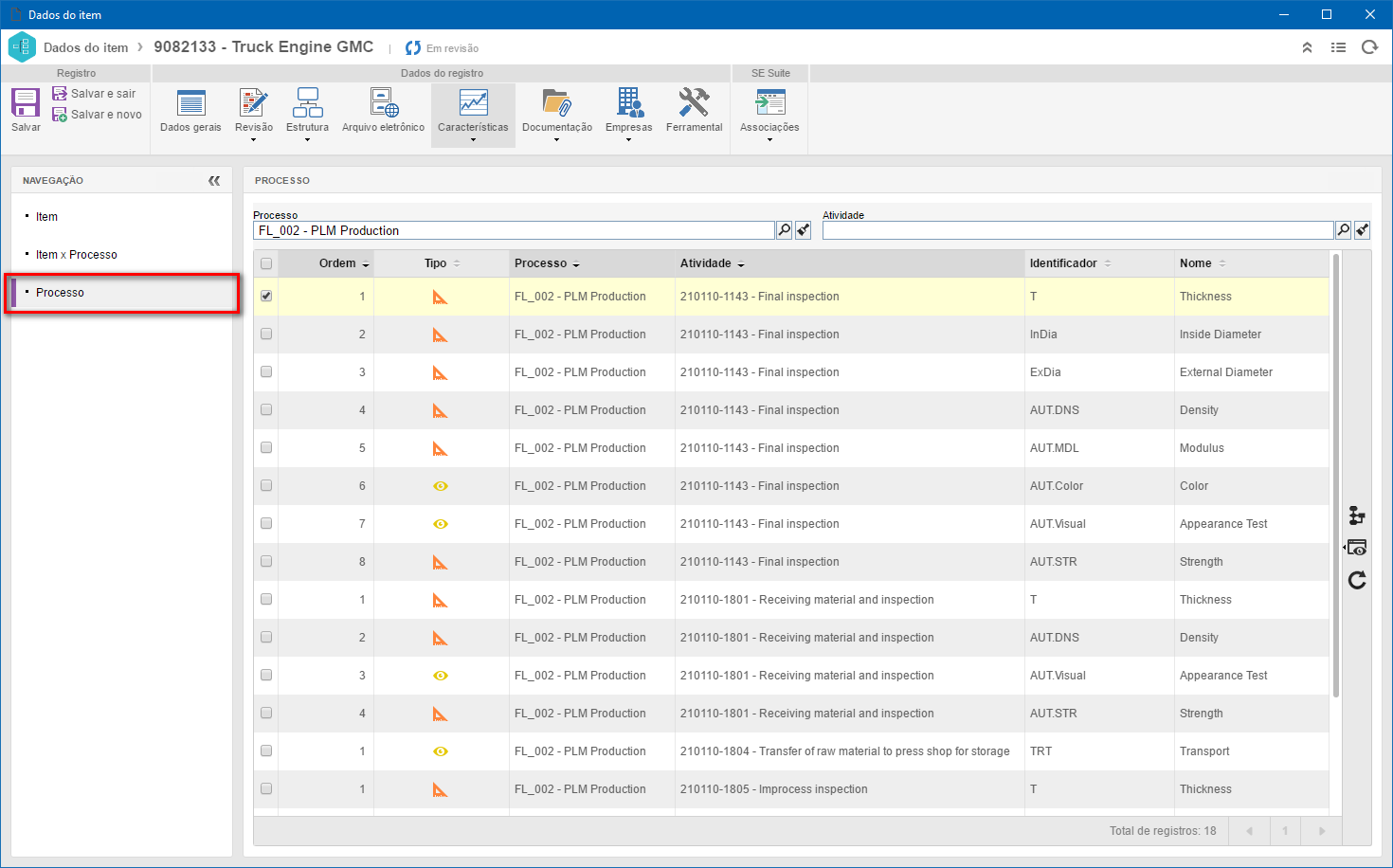Collapse all sections icon in header
The image size is (1393, 868).
click(1307, 47)
